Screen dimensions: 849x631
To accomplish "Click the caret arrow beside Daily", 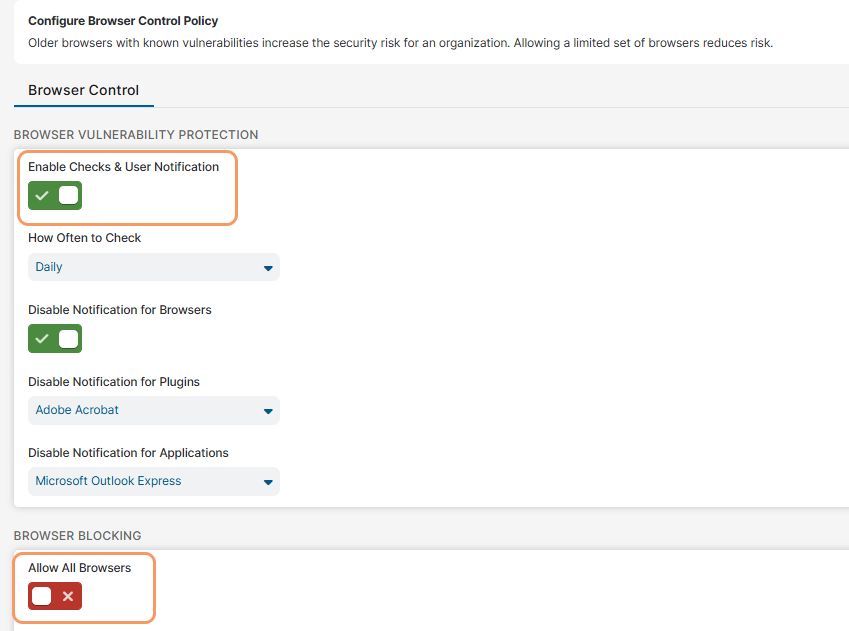I will 267,268.
